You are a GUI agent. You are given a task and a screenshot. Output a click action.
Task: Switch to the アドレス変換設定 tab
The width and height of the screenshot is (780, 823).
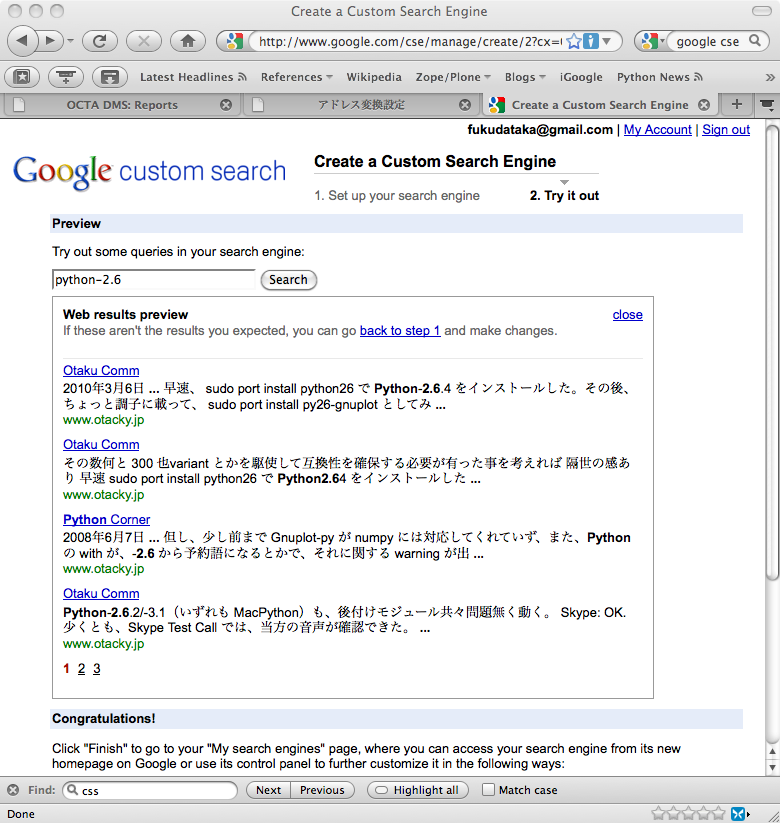click(361, 105)
